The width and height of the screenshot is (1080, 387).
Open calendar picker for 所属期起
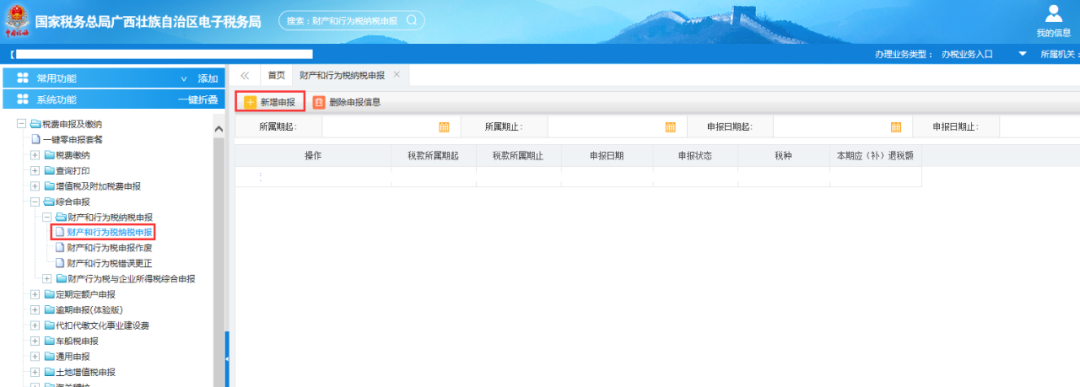(x=444, y=127)
